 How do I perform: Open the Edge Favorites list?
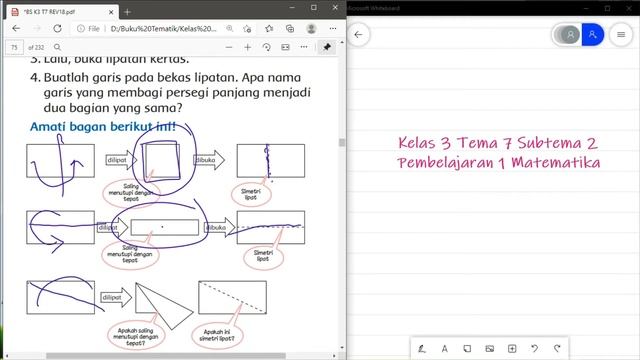269,29
